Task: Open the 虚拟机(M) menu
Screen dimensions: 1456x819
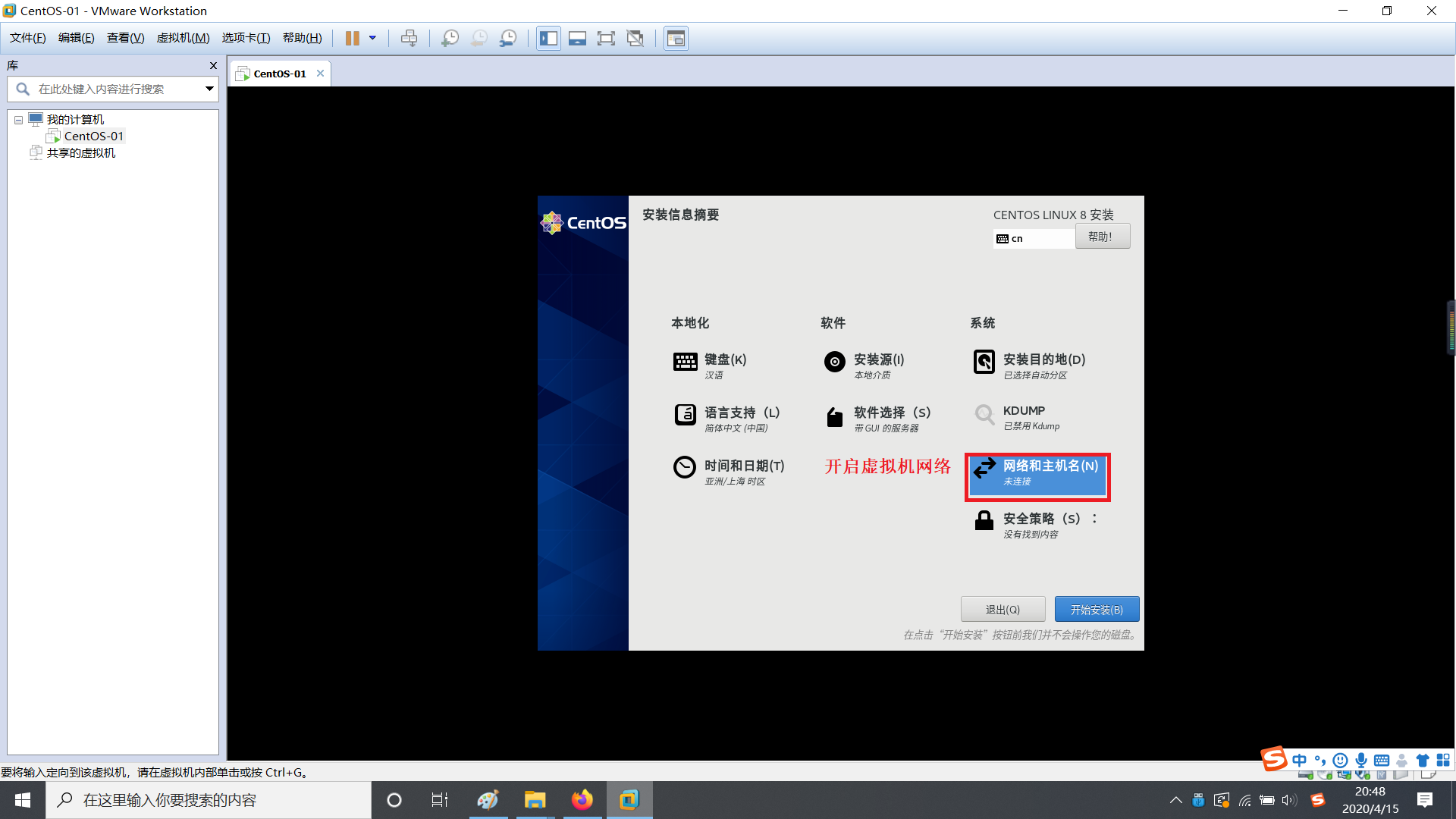Action: [x=183, y=38]
